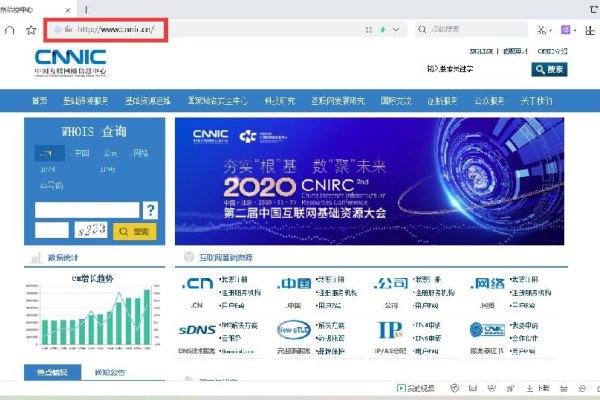Select the .网络 WHOIS query type
The image size is (600, 400).
coord(139,153)
